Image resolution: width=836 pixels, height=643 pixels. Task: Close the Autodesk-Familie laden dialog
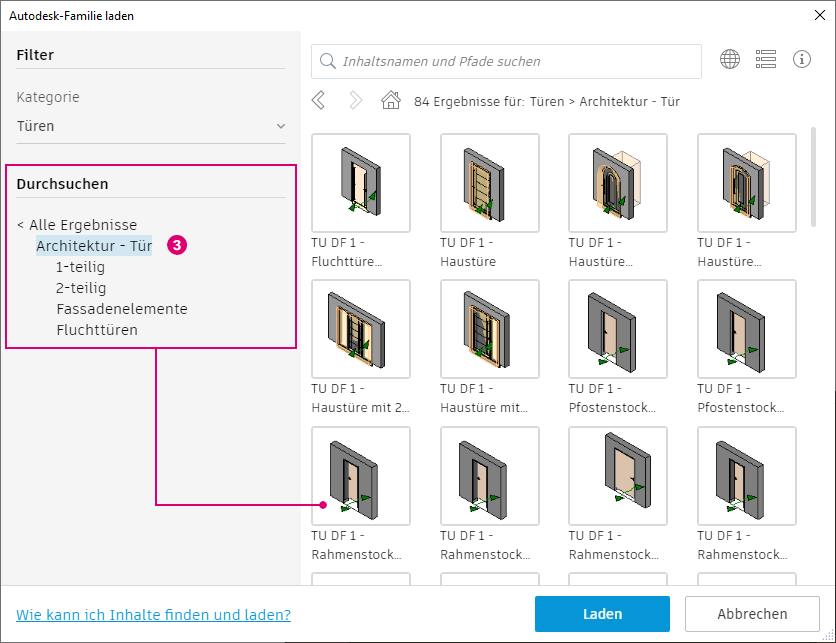tap(819, 15)
